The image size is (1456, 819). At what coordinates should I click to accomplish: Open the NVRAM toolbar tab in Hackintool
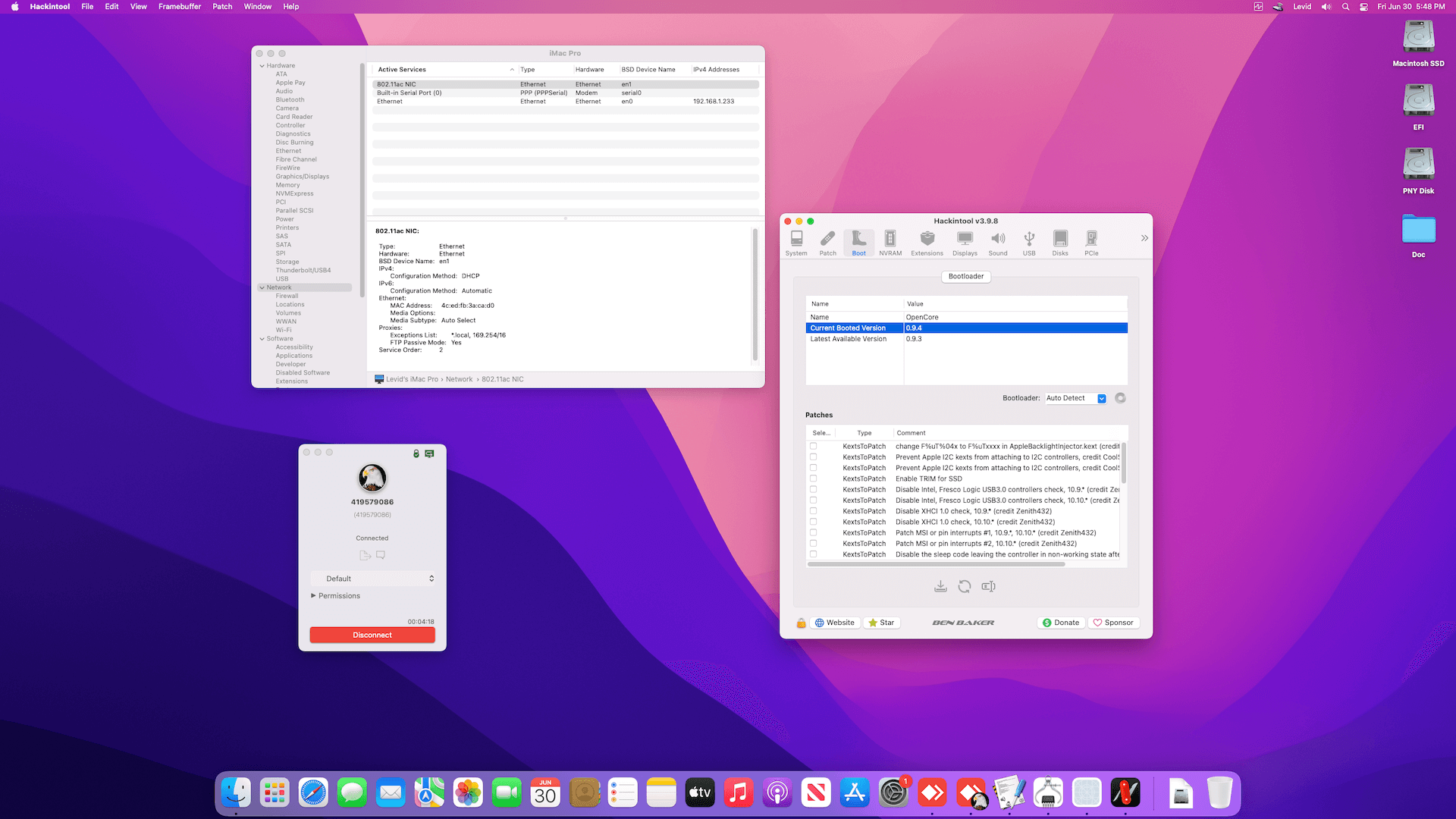[x=890, y=243]
